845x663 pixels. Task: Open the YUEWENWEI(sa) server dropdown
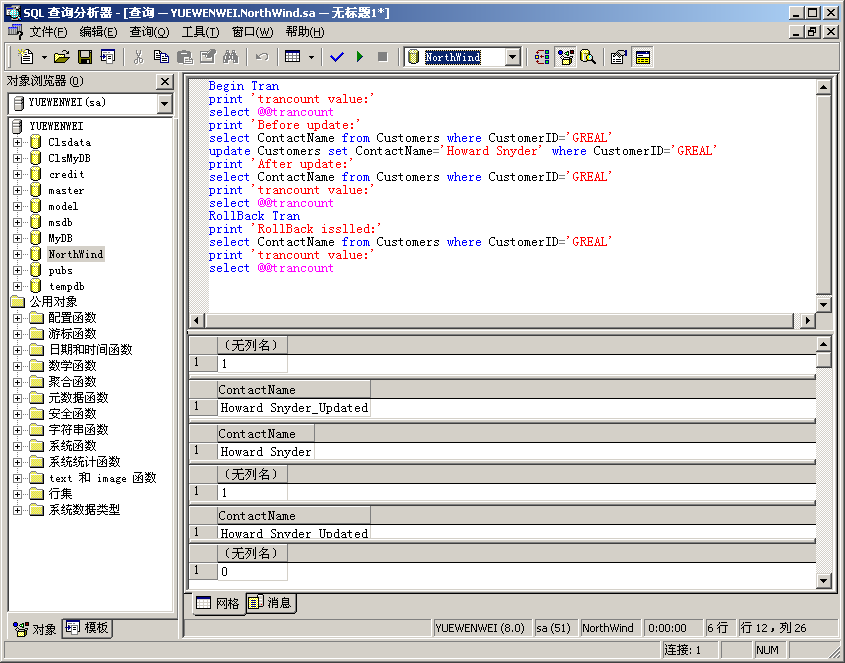[165, 103]
